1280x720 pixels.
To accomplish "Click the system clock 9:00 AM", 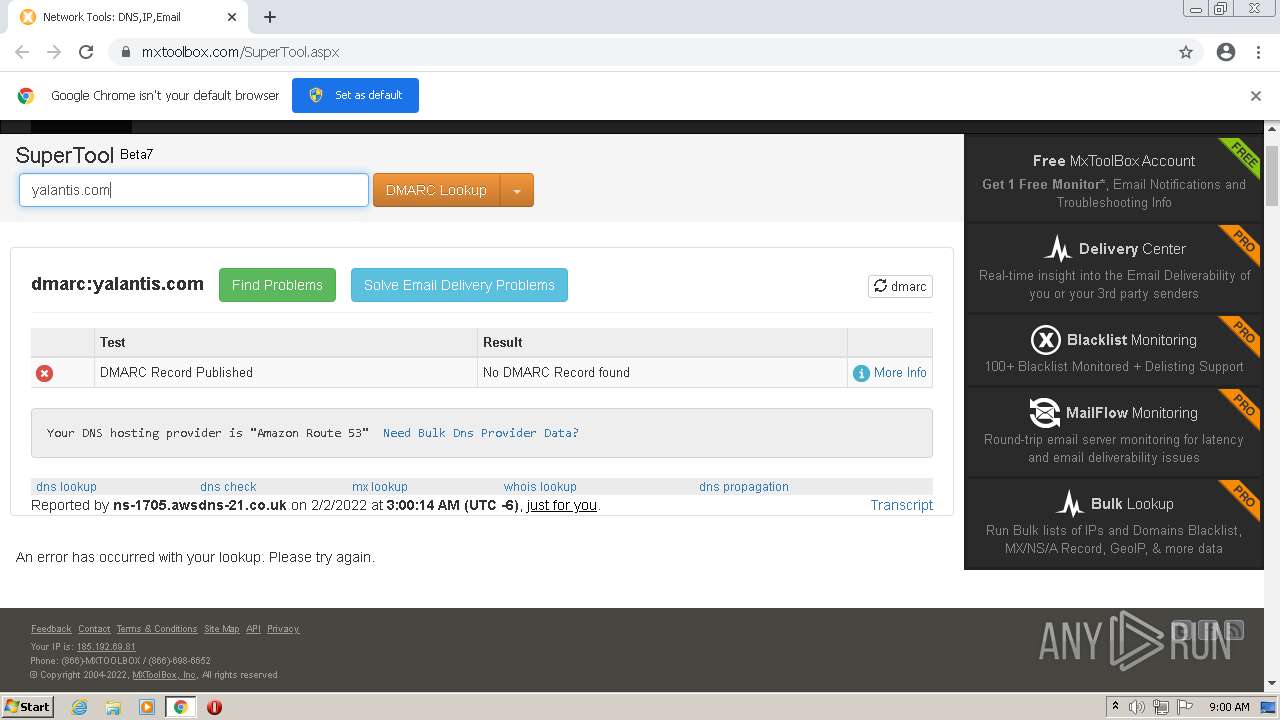I will point(1229,707).
